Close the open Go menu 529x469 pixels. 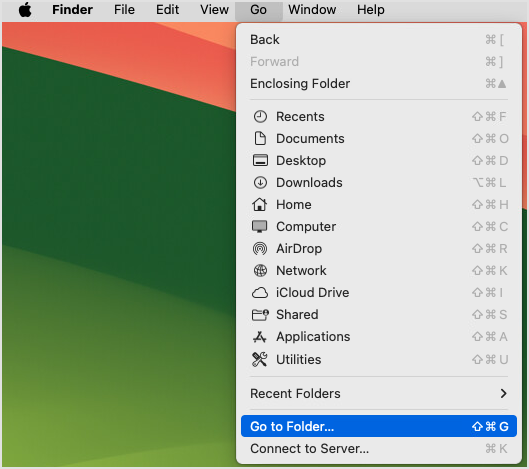tap(258, 10)
